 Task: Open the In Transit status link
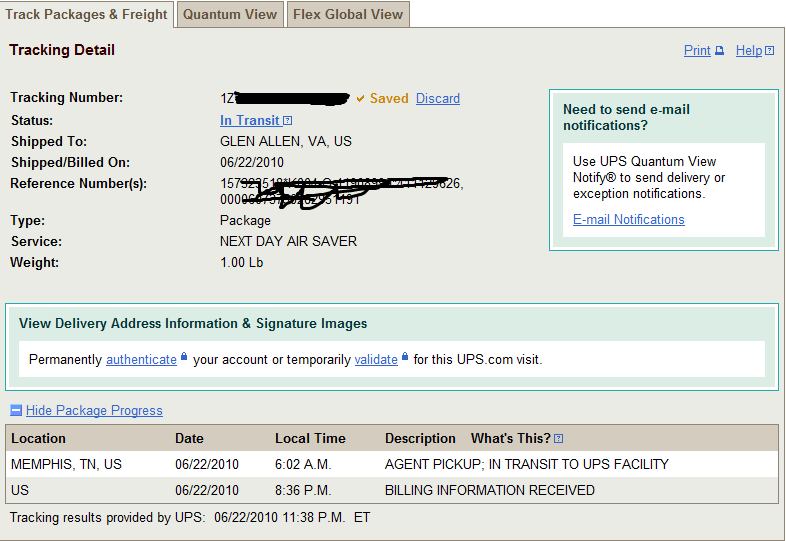[250, 120]
